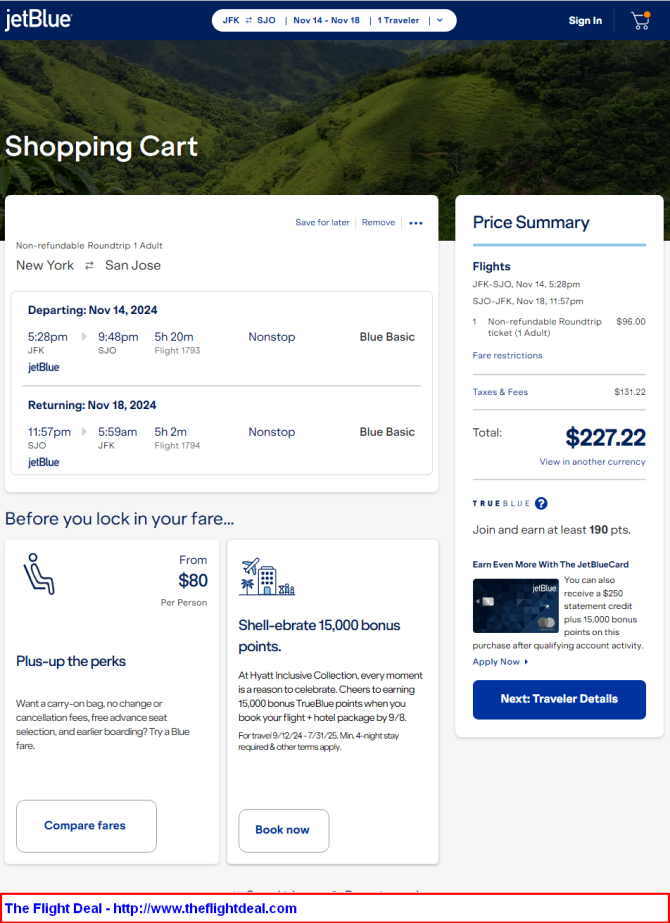
Task: Click the Shopping Cart page heading
Action: [x=101, y=147]
